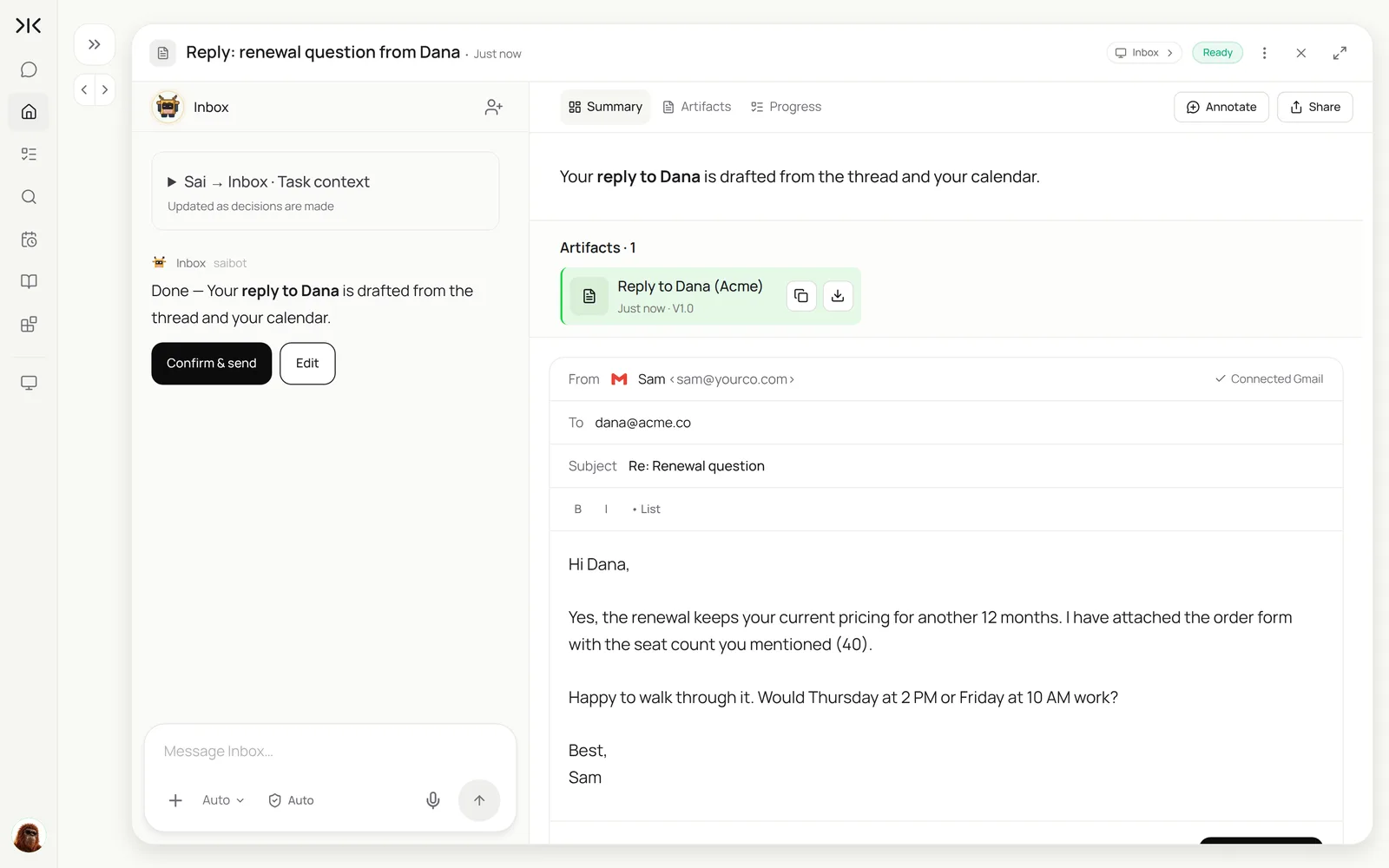Open the chat bubble icon in sidebar
Screen dimensions: 1389x868
point(29,69)
